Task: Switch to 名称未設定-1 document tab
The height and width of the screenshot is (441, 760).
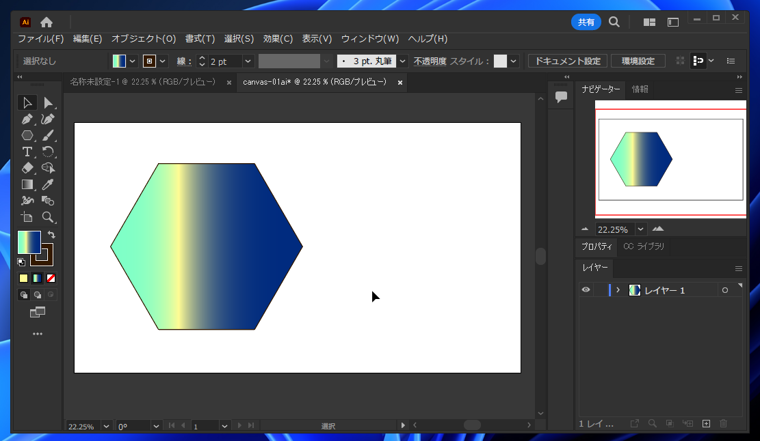Action: [x=142, y=82]
